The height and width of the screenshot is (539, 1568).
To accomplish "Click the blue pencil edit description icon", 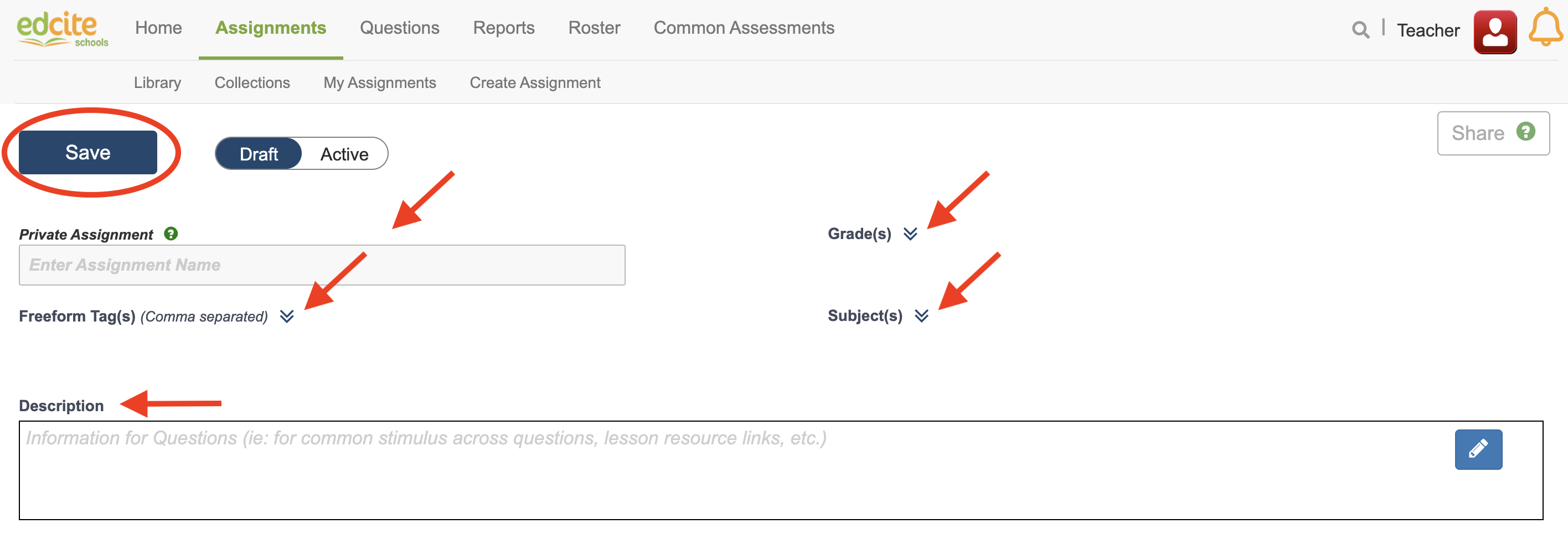I will (x=1478, y=449).
